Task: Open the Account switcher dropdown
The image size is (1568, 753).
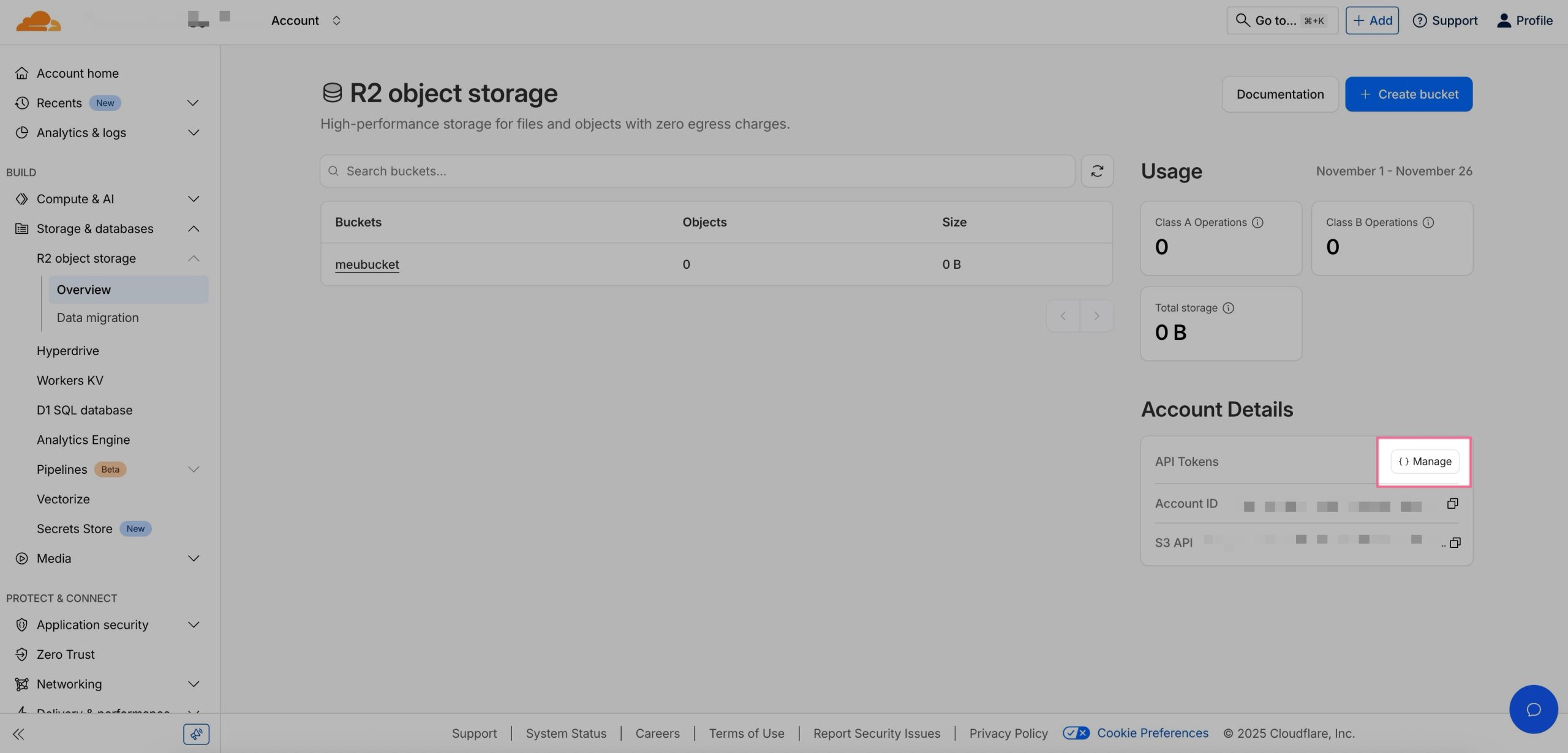Action: pos(306,21)
